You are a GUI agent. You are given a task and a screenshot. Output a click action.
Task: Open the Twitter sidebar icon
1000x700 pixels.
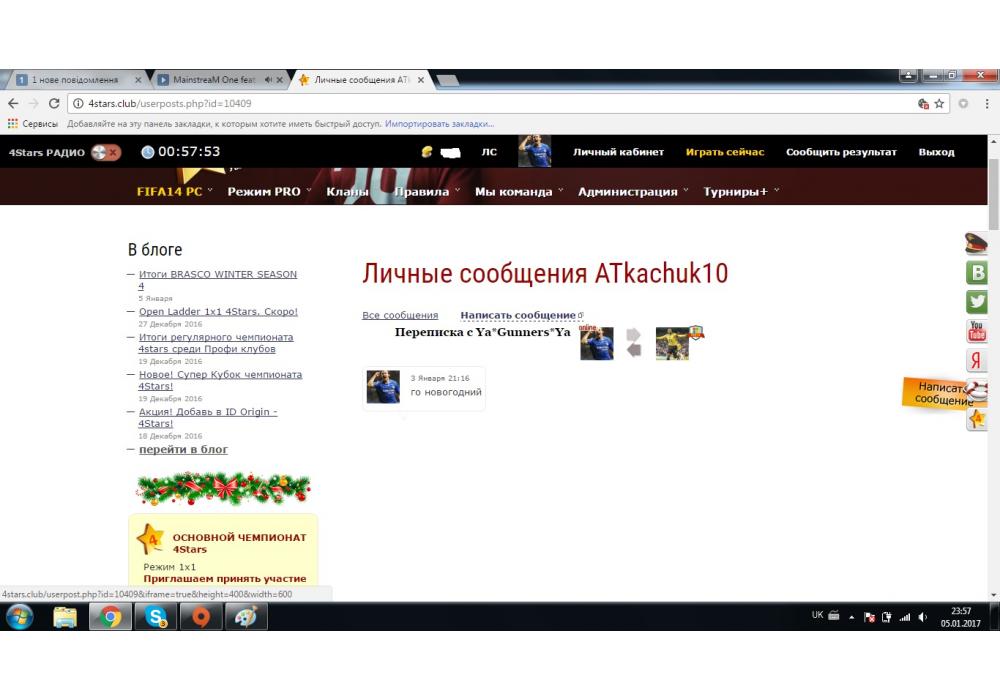tap(977, 302)
